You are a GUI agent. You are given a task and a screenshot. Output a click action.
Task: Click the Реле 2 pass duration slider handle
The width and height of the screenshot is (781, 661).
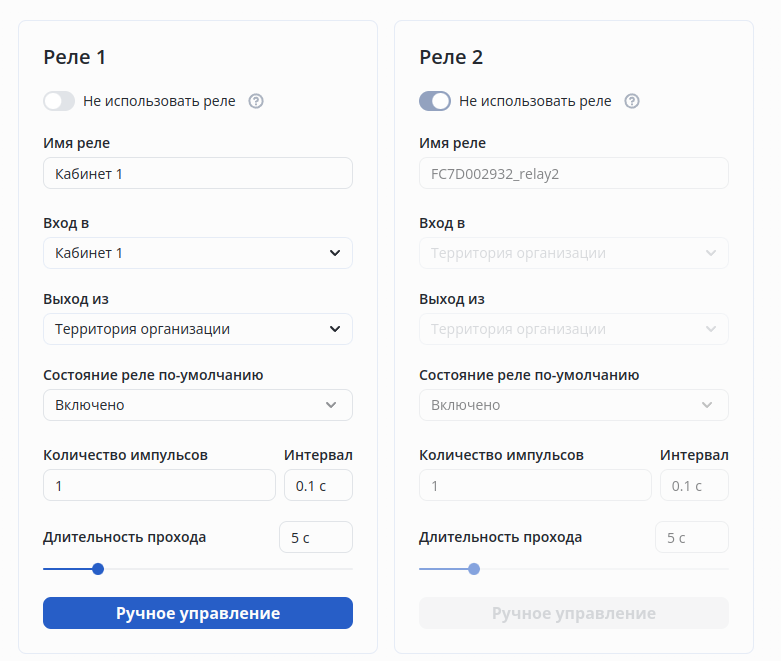pyautogui.click(x=474, y=569)
